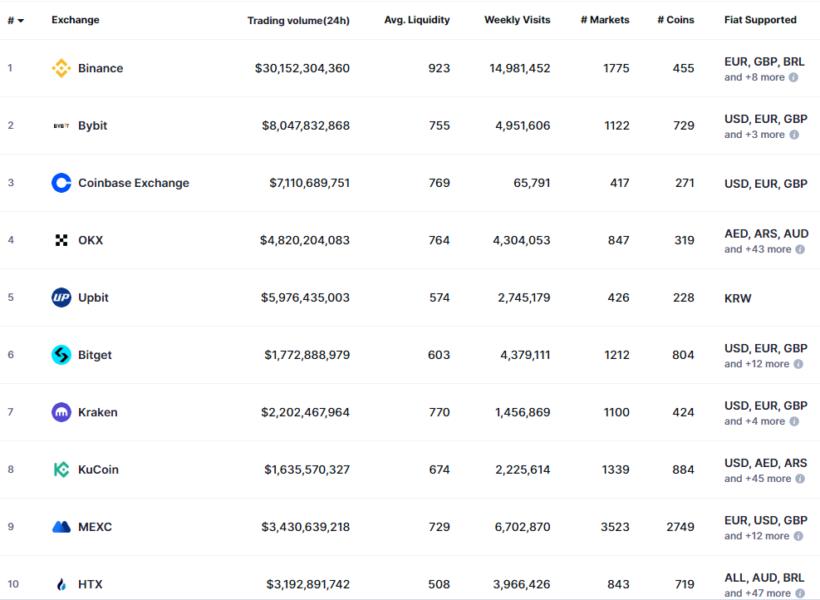Click the KuCoin logo icon
The height and width of the screenshot is (600, 820).
click(x=61, y=470)
